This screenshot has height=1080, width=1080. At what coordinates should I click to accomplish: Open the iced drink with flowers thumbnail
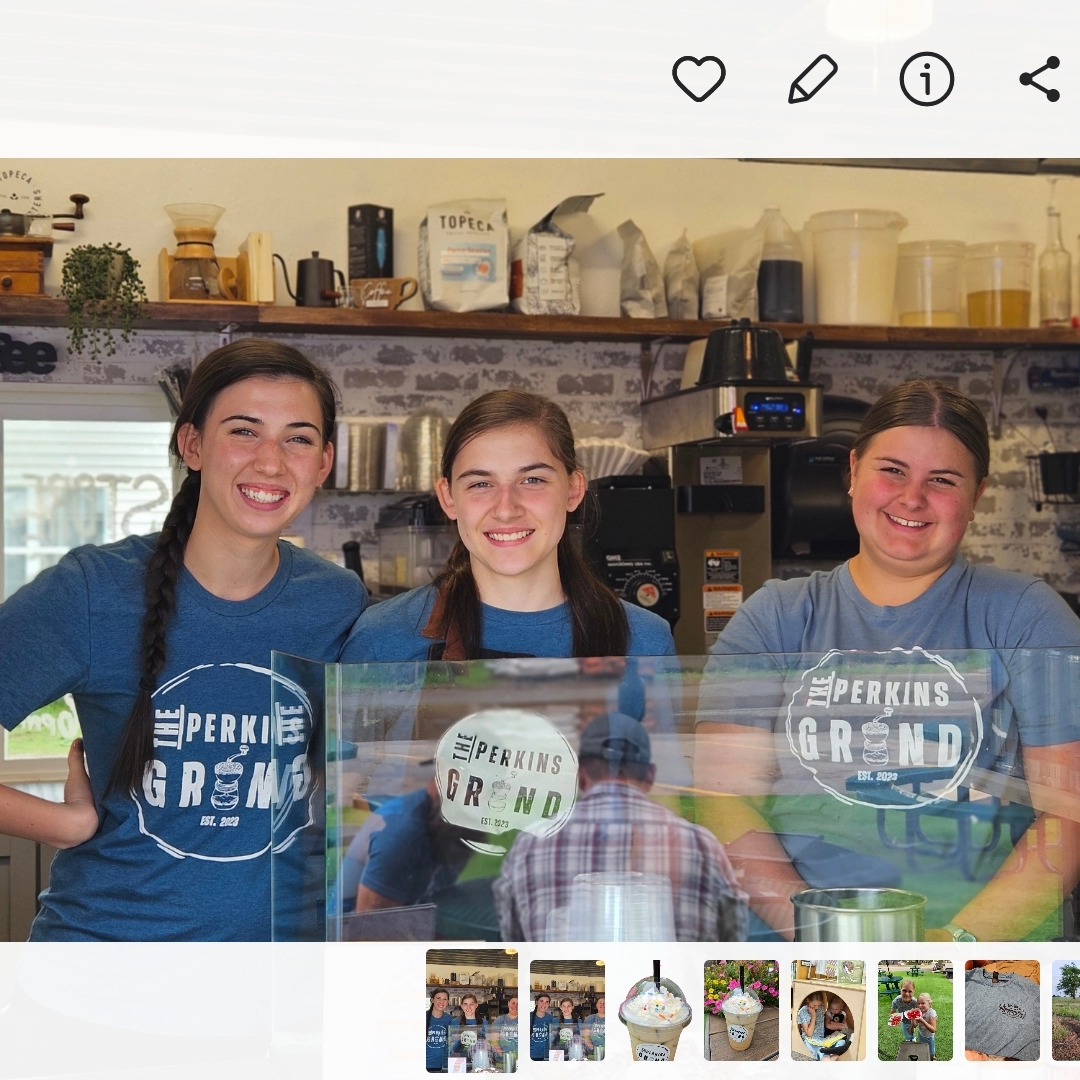(x=741, y=1010)
